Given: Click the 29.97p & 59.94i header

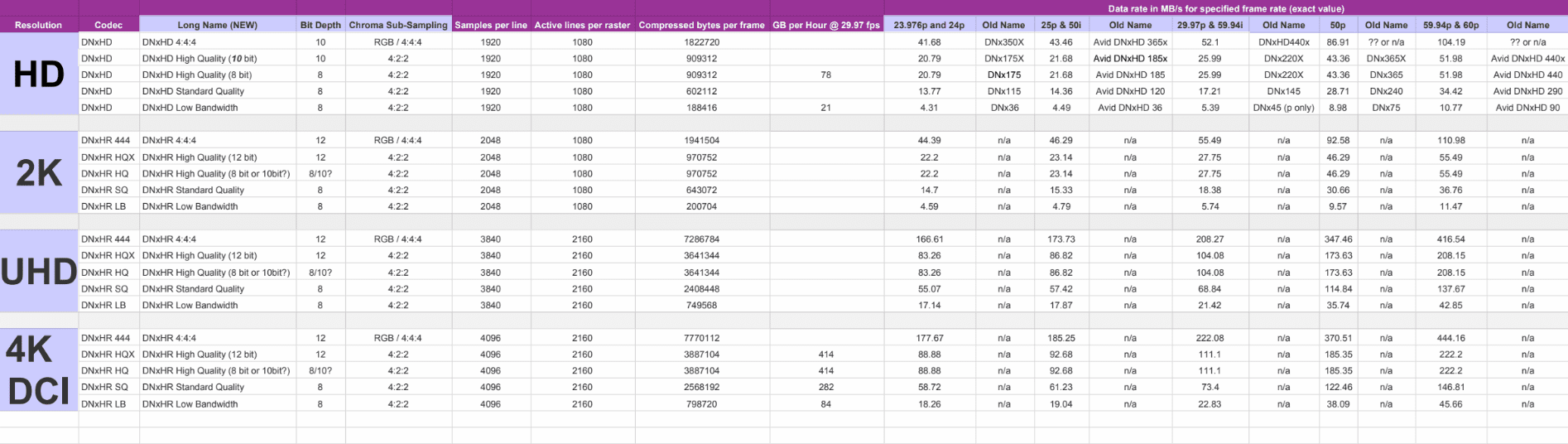Looking at the screenshot, I should pos(1210,25).
